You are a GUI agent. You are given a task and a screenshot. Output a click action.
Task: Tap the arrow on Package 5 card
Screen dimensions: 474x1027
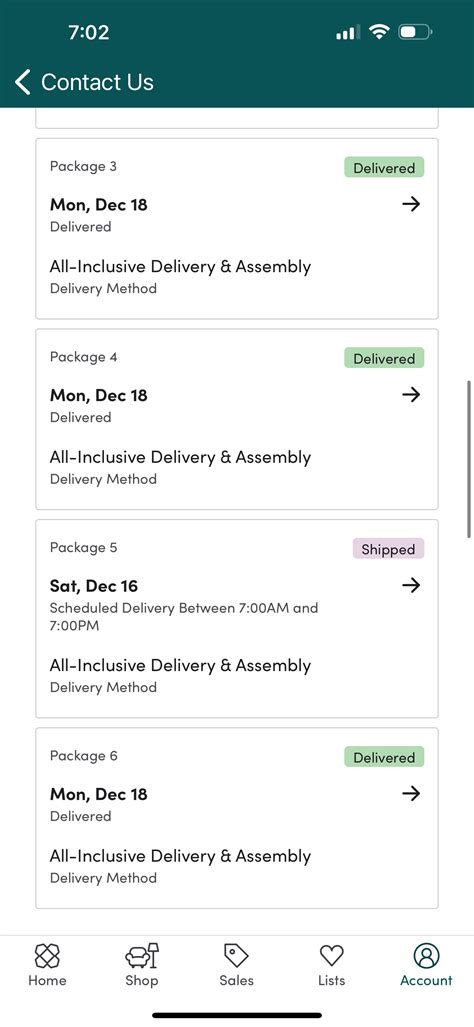coord(411,585)
